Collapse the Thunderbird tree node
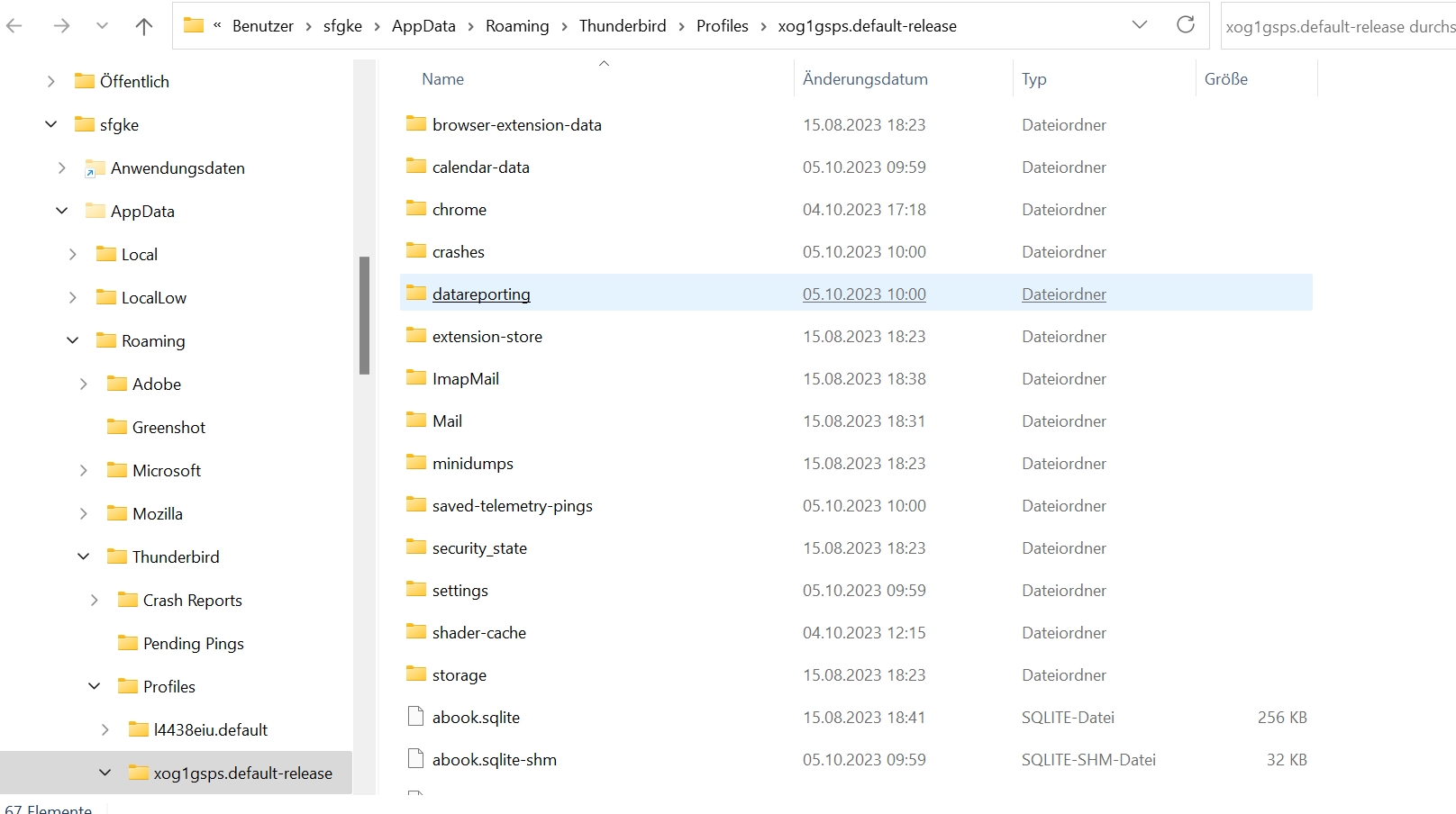 [84, 556]
